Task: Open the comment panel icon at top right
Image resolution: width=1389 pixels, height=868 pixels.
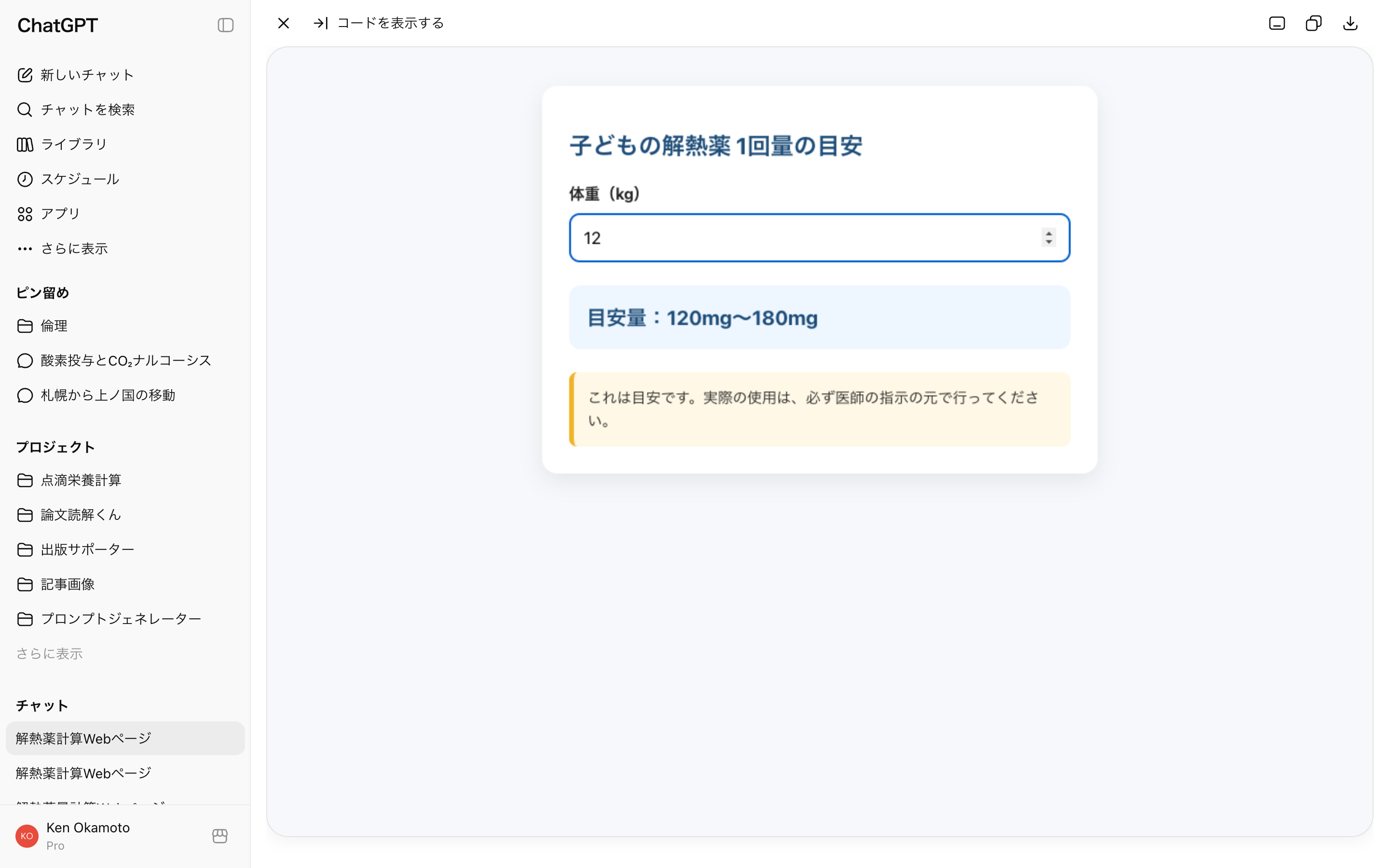Action: pos(1277,23)
